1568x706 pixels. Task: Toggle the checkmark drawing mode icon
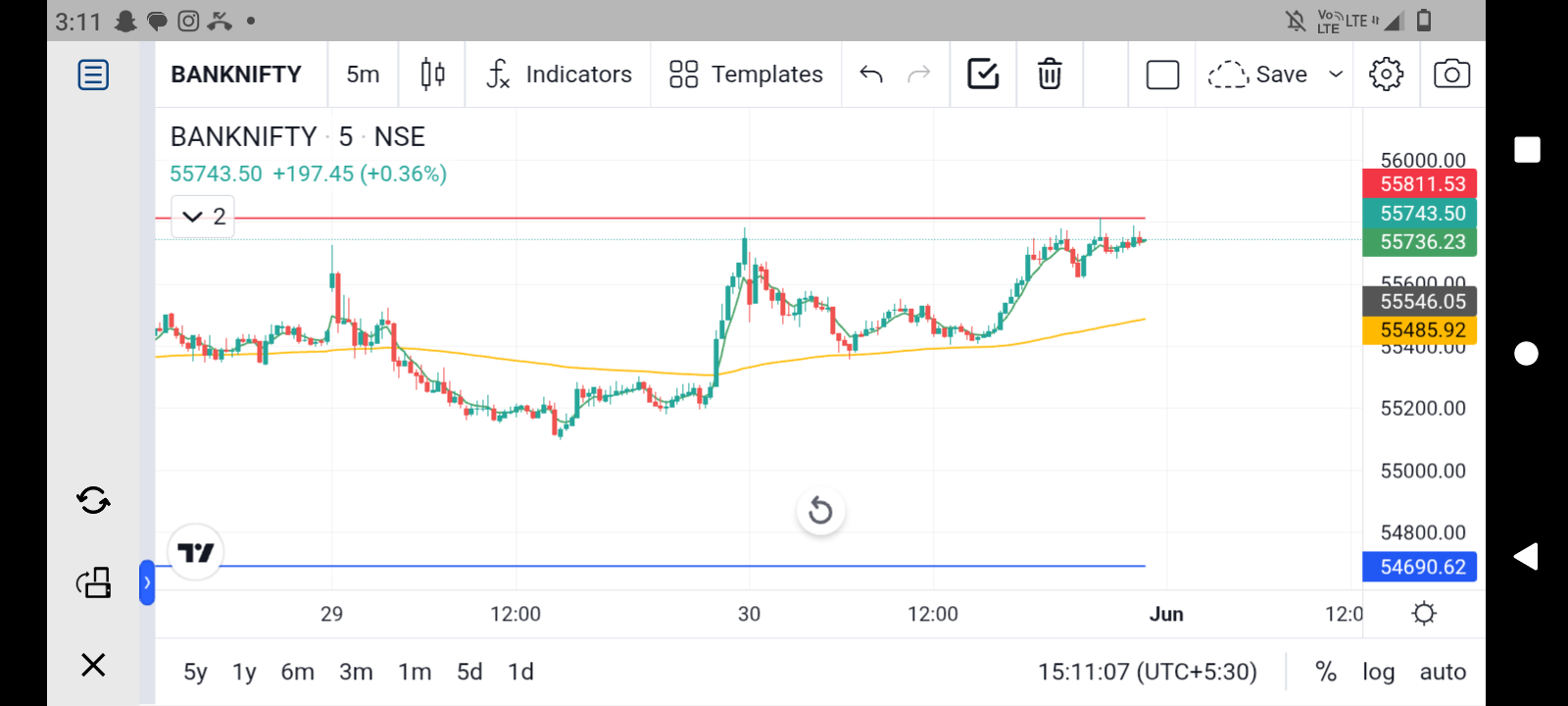click(x=983, y=75)
